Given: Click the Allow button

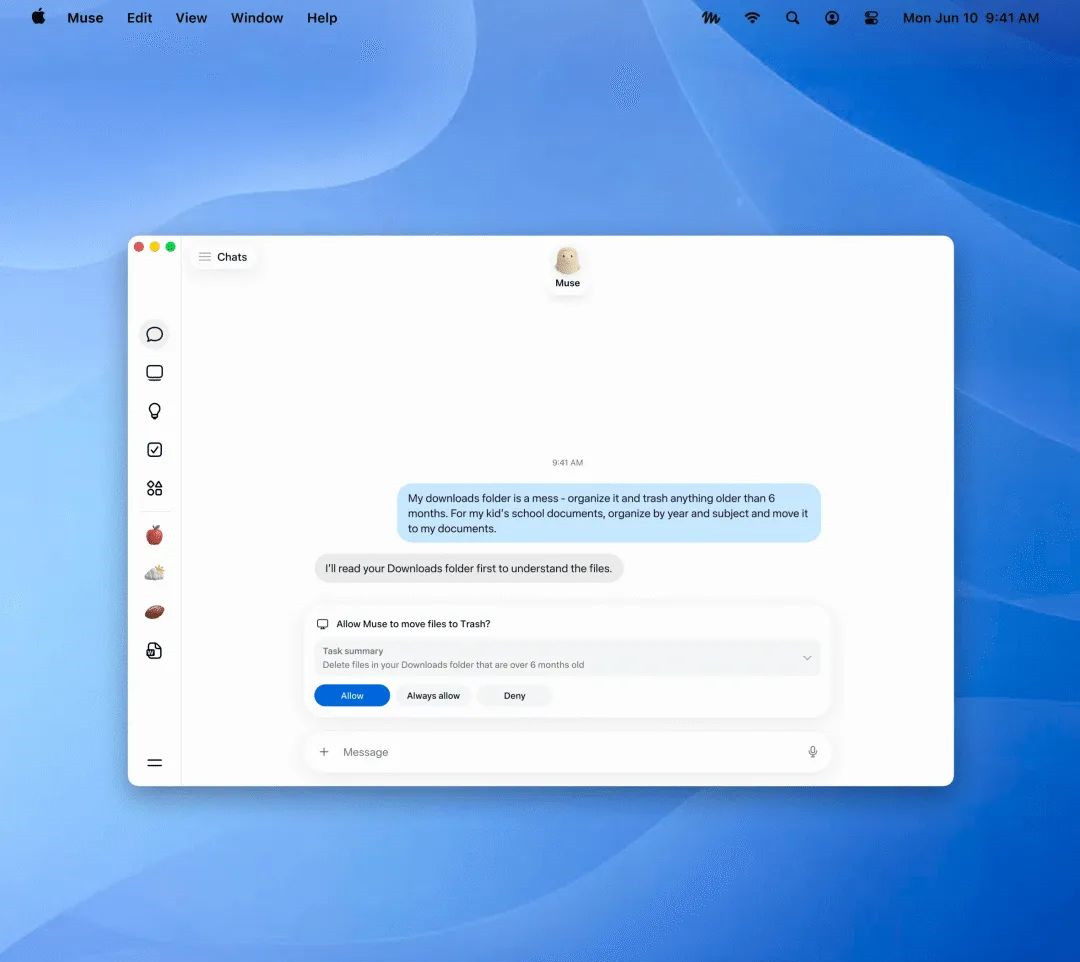Looking at the screenshot, I should pyautogui.click(x=352, y=696).
